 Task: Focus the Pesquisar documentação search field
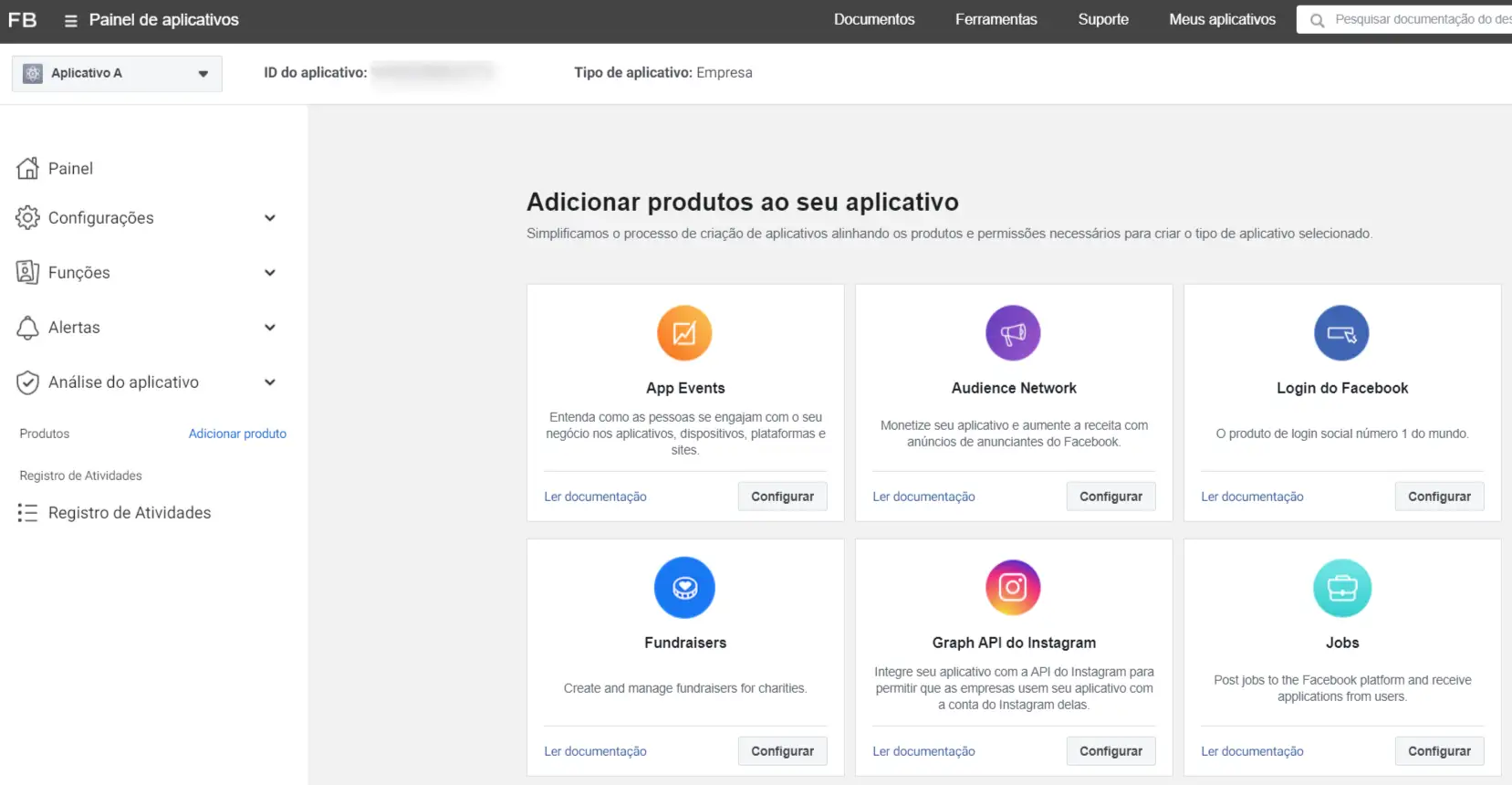tap(1419, 19)
